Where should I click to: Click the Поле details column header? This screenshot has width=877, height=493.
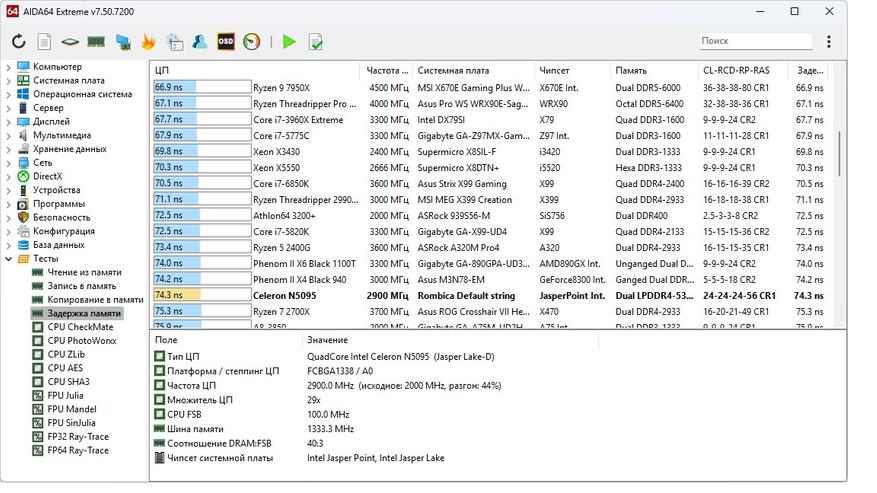[226, 340]
